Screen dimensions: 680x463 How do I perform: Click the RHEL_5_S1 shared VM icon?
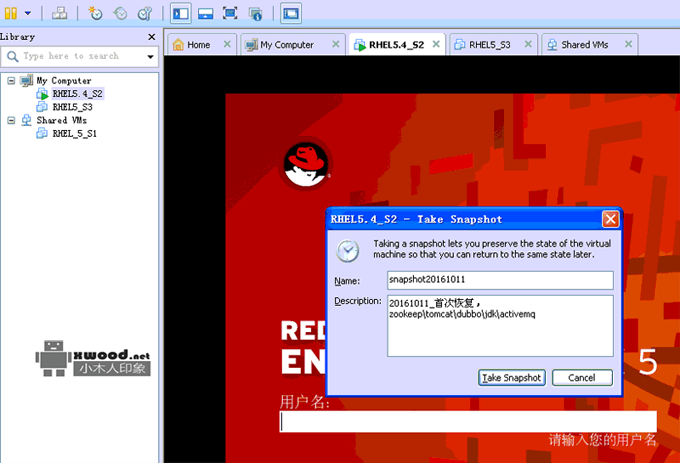(x=42, y=133)
